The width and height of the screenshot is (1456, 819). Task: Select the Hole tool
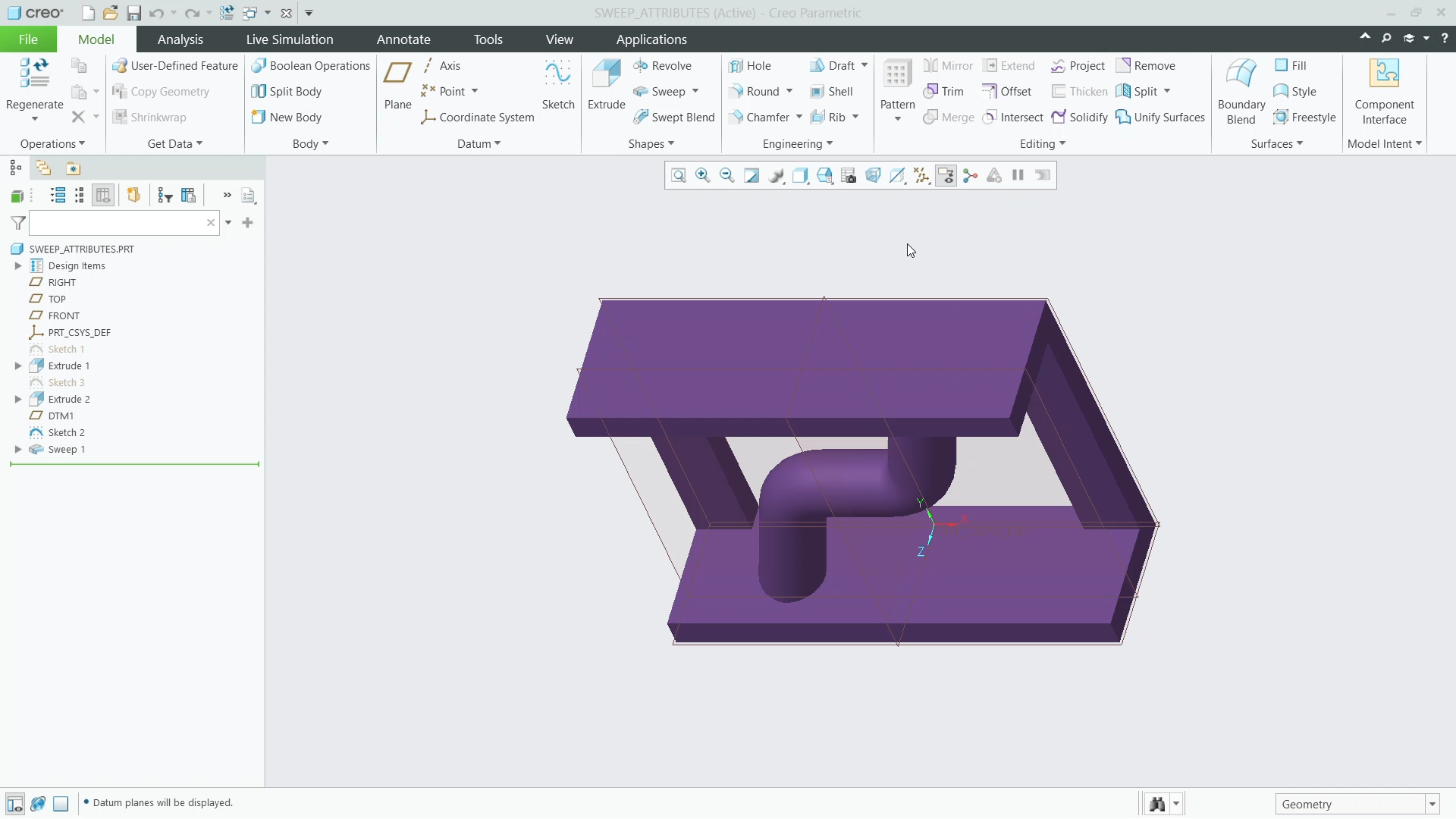point(749,66)
